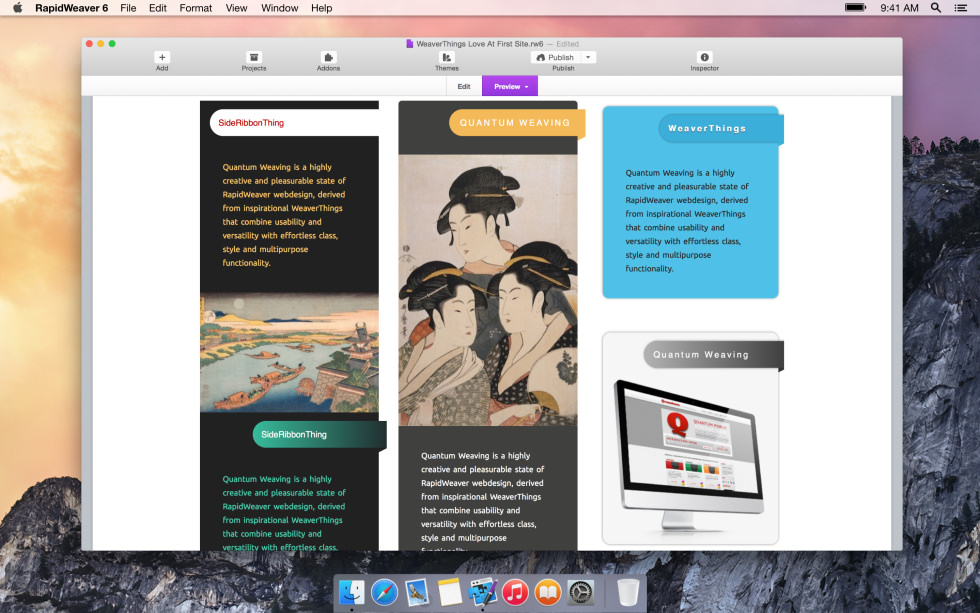The height and width of the screenshot is (613, 980).
Task: Check the battery status icon
Action: click(855, 8)
